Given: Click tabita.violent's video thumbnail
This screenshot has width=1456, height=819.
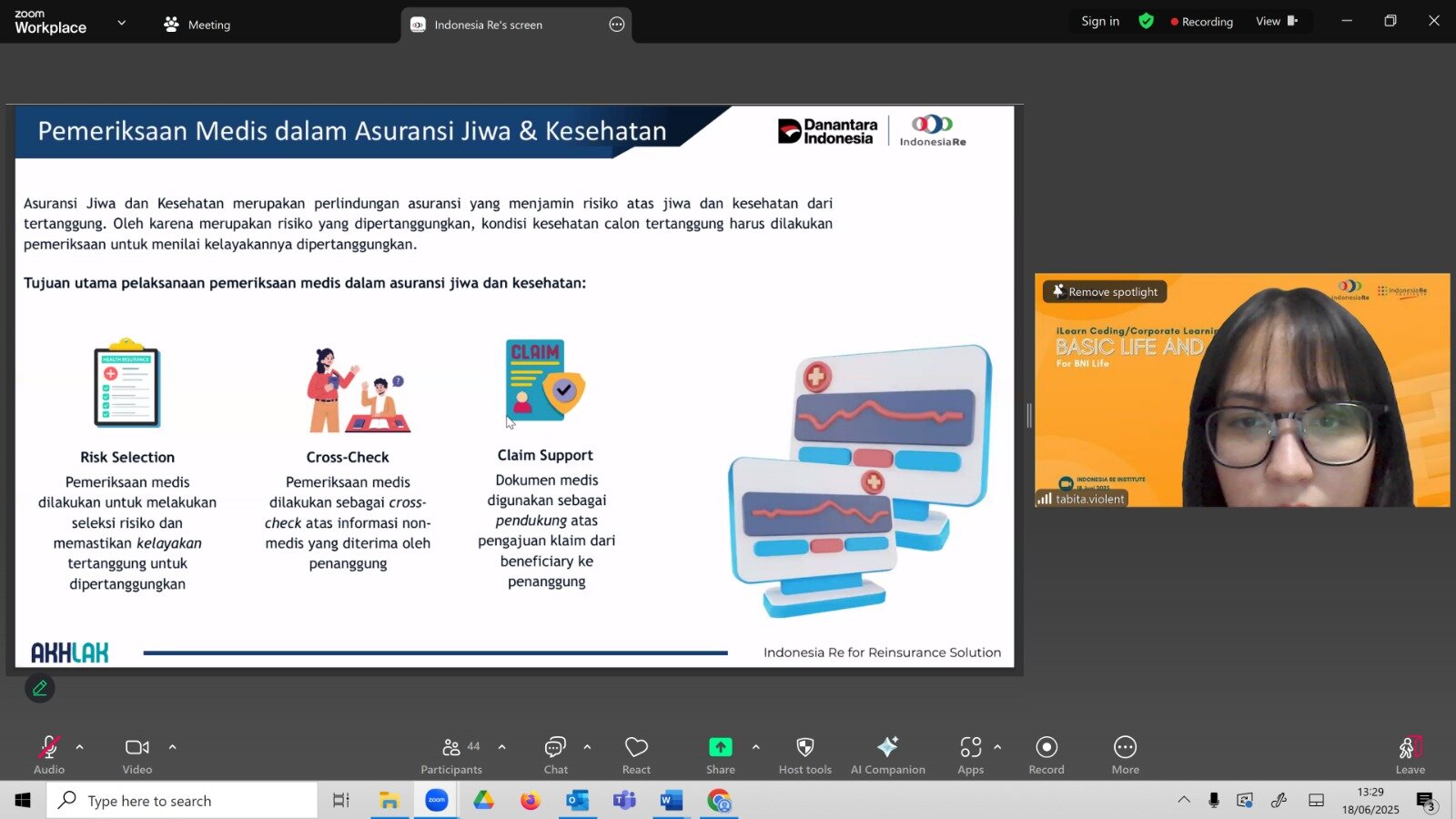Looking at the screenshot, I should (1242, 389).
